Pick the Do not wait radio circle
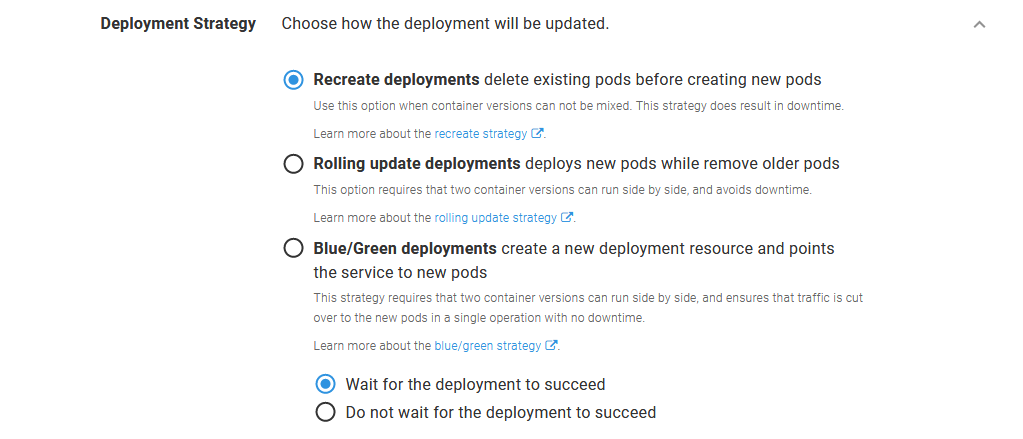This screenshot has width=1023, height=439. (x=325, y=412)
